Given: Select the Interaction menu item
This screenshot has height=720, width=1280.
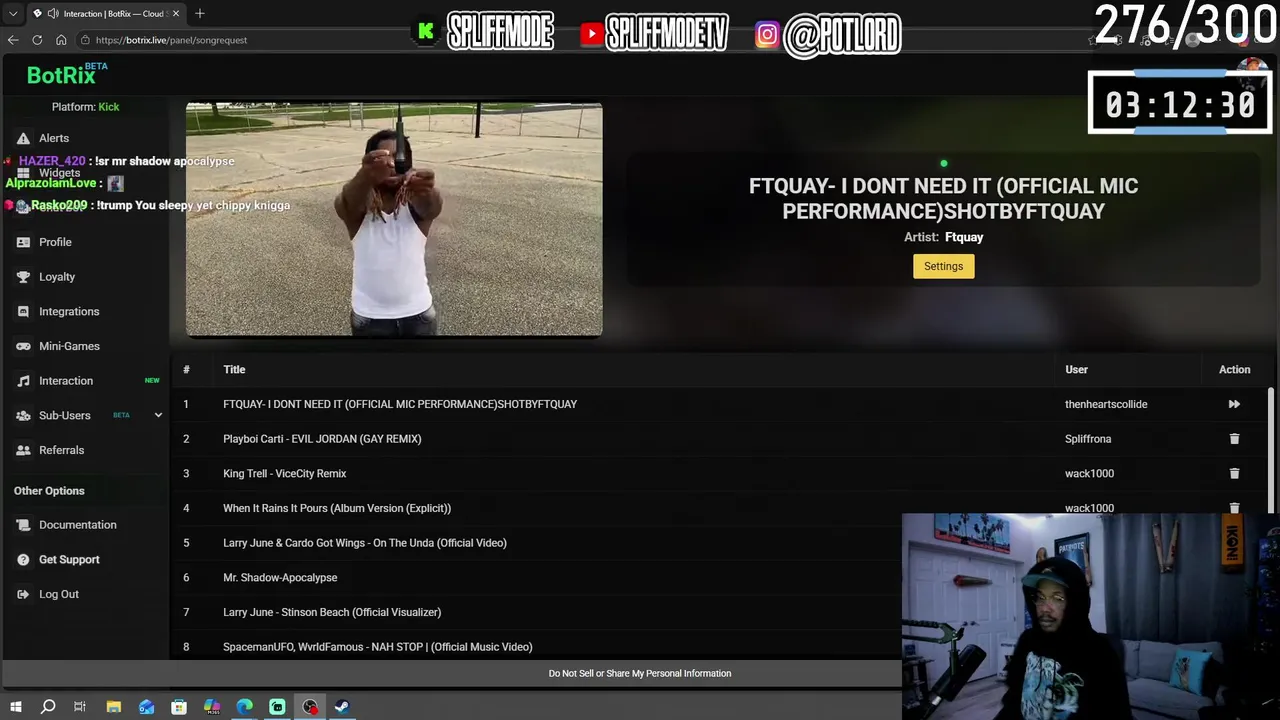Looking at the screenshot, I should pyautogui.click(x=66, y=381).
